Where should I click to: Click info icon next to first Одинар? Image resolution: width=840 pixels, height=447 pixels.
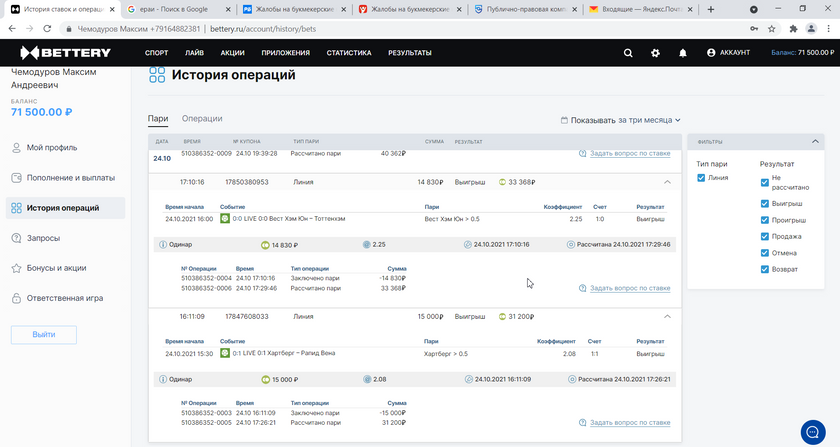tap(163, 244)
